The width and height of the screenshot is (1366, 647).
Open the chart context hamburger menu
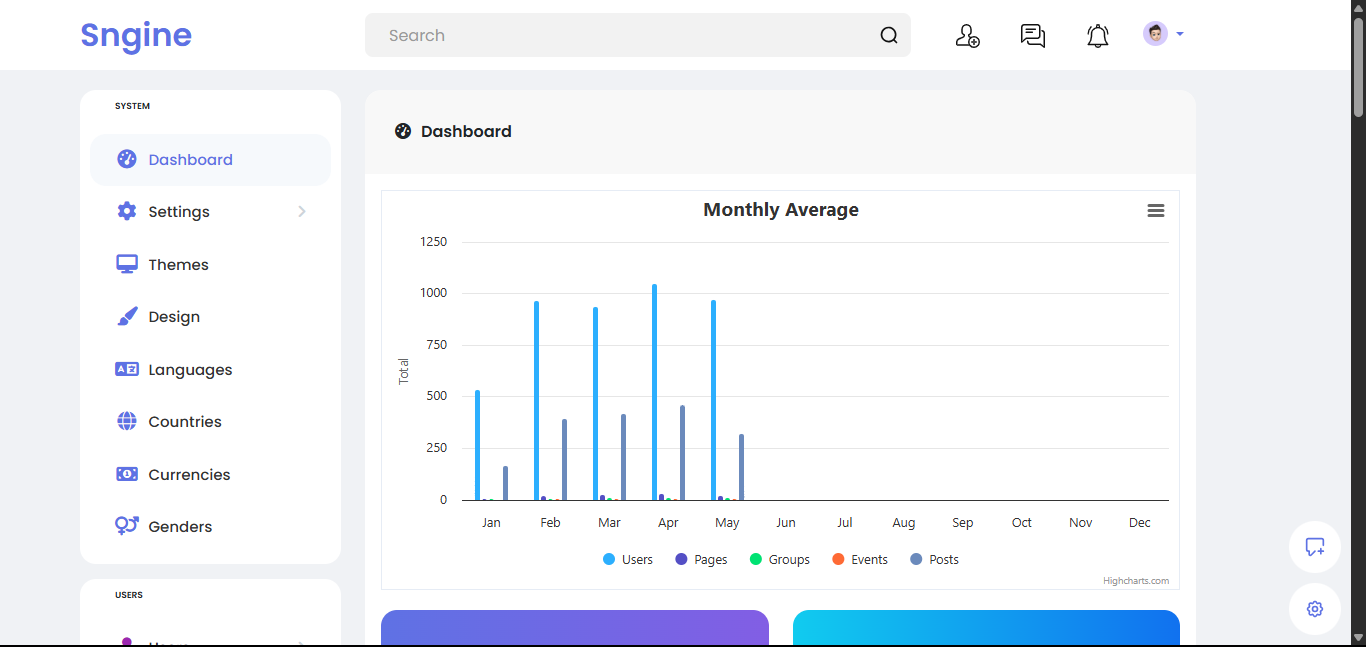[1156, 210]
